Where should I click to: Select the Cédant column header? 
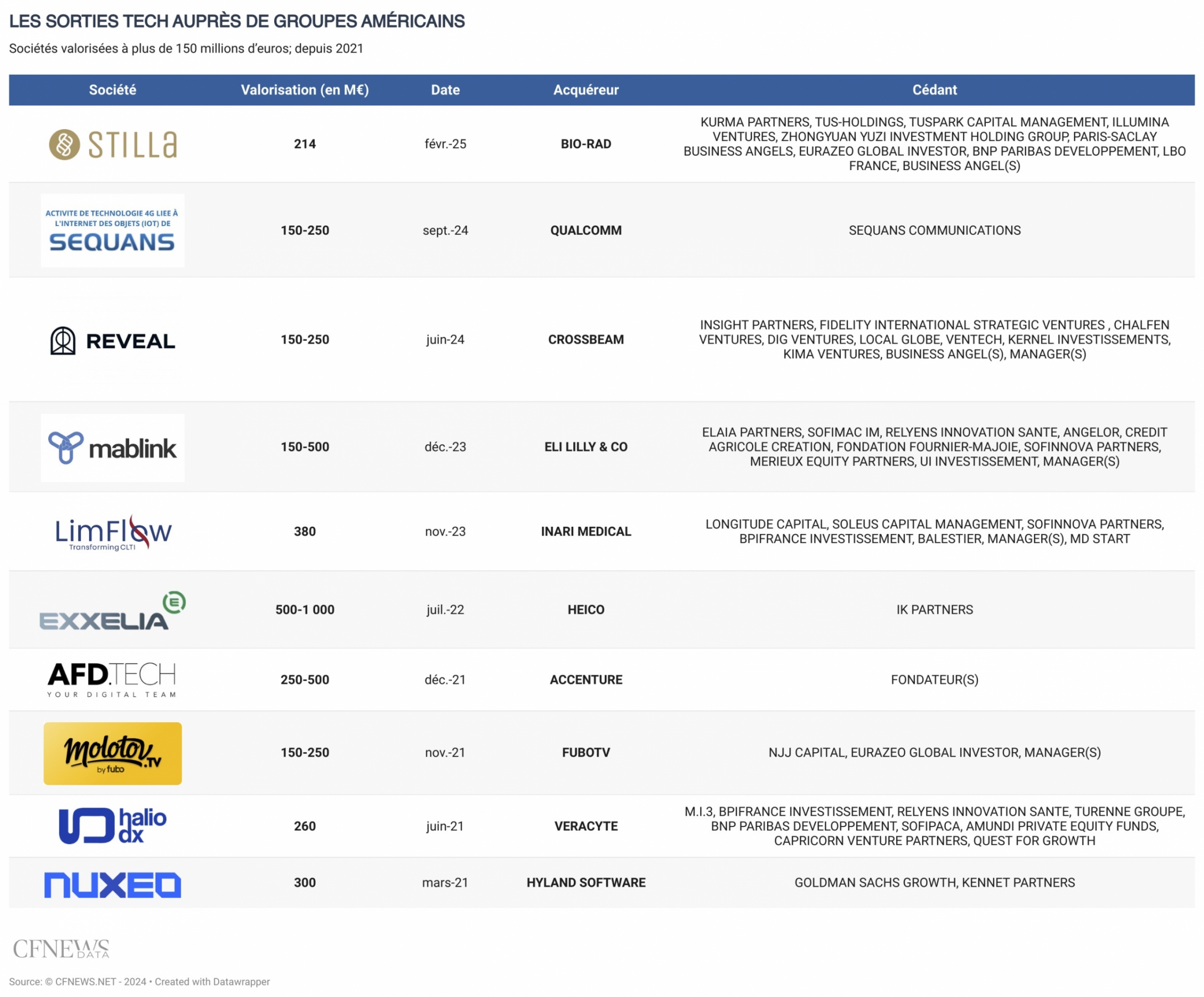click(934, 90)
